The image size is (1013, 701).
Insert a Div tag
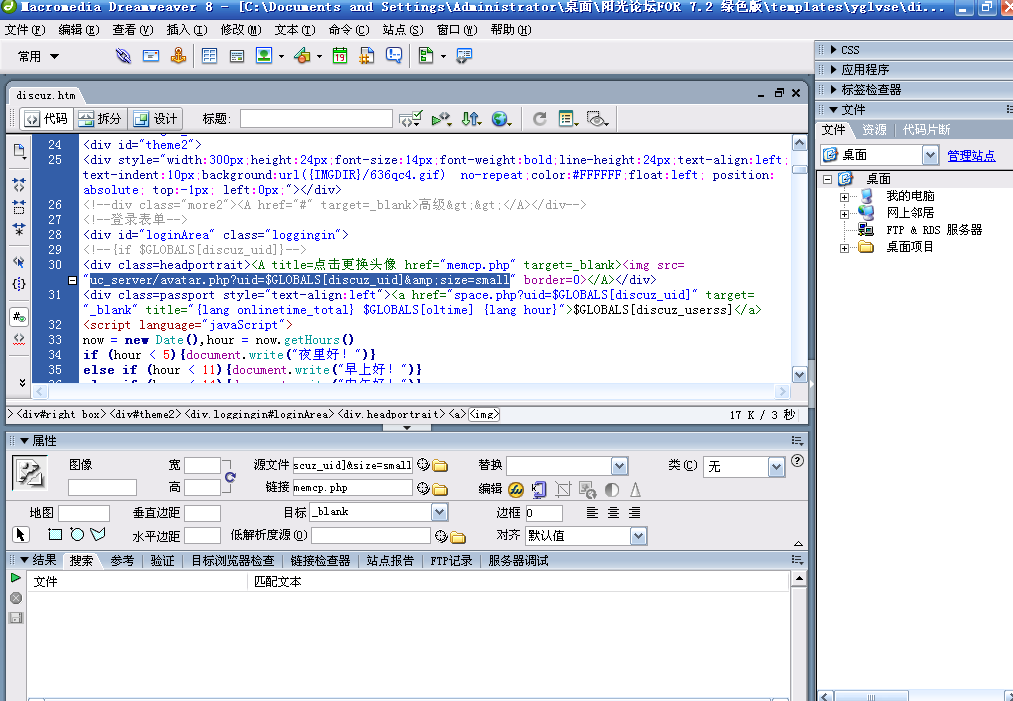point(237,56)
